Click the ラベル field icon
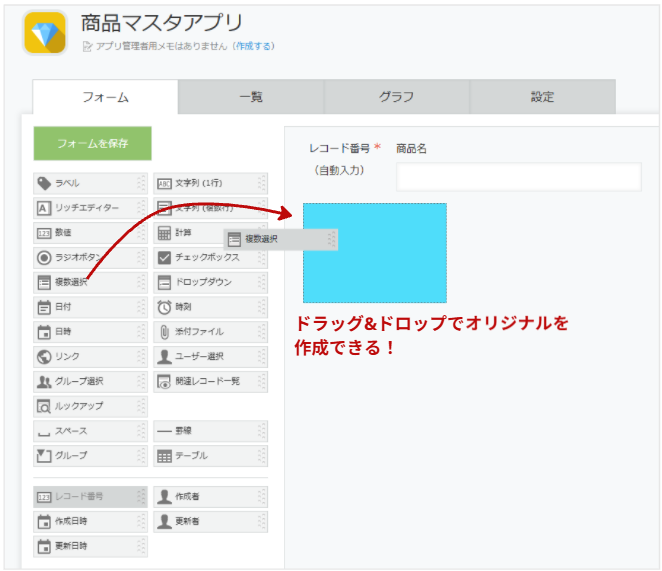Viewport: 662px width, 571px height. pos(44,183)
